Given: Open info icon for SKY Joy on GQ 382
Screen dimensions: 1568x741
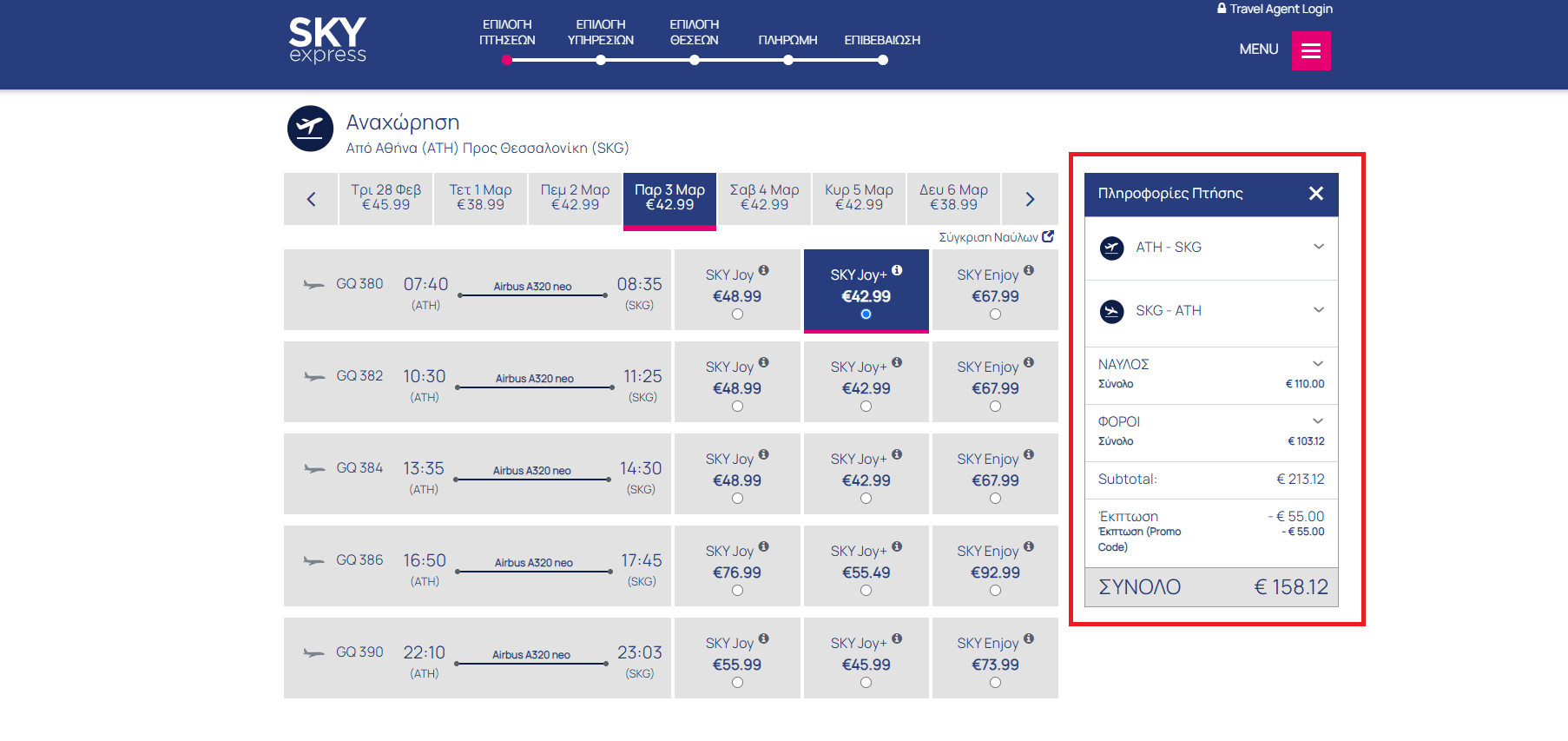Looking at the screenshot, I should pyautogui.click(x=764, y=362).
